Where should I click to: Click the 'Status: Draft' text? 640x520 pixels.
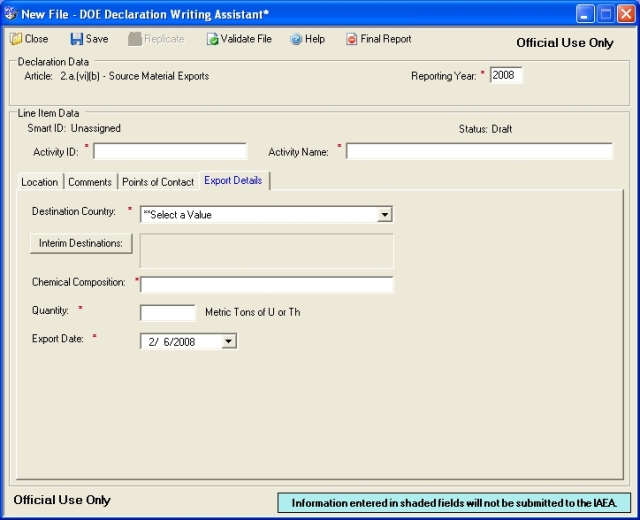(x=485, y=129)
